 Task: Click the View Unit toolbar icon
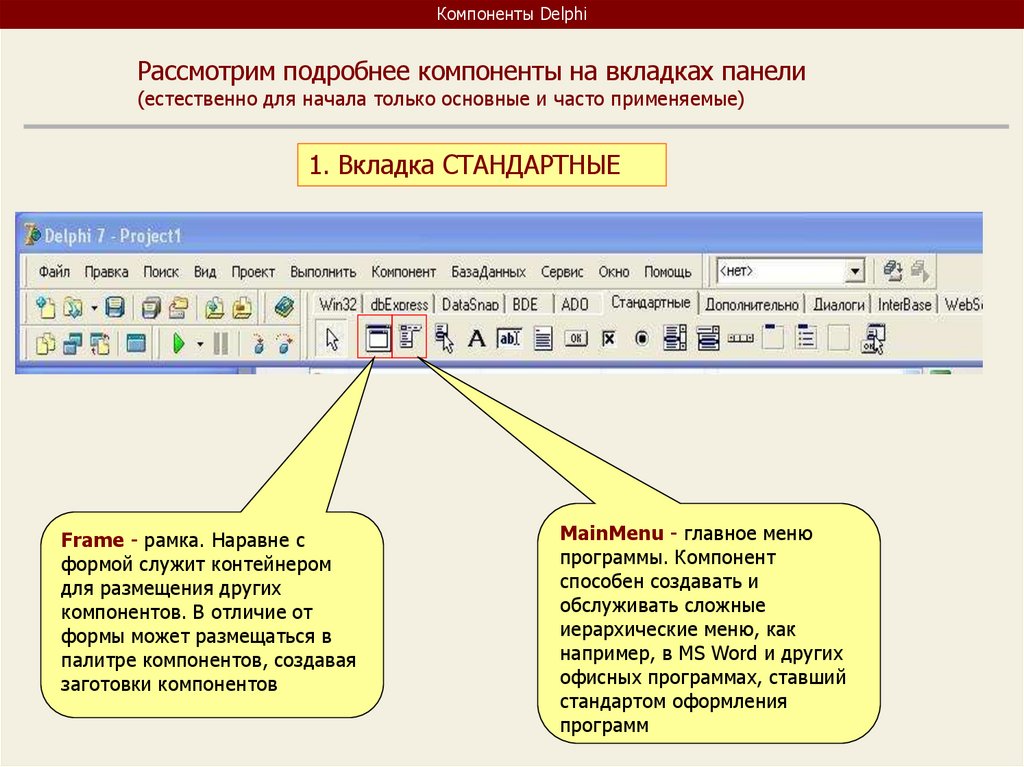point(46,343)
